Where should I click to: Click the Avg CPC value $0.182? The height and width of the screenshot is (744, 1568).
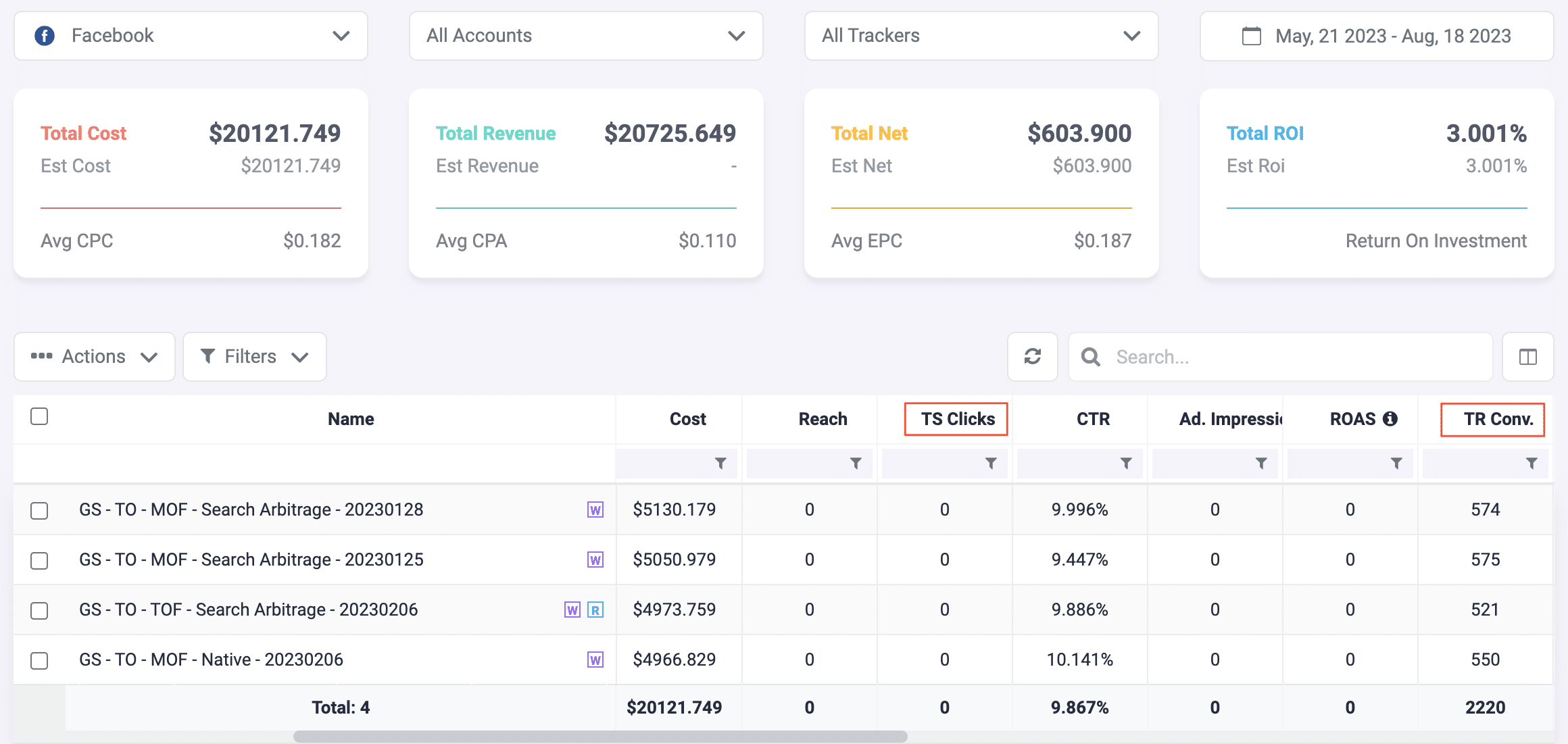312,241
